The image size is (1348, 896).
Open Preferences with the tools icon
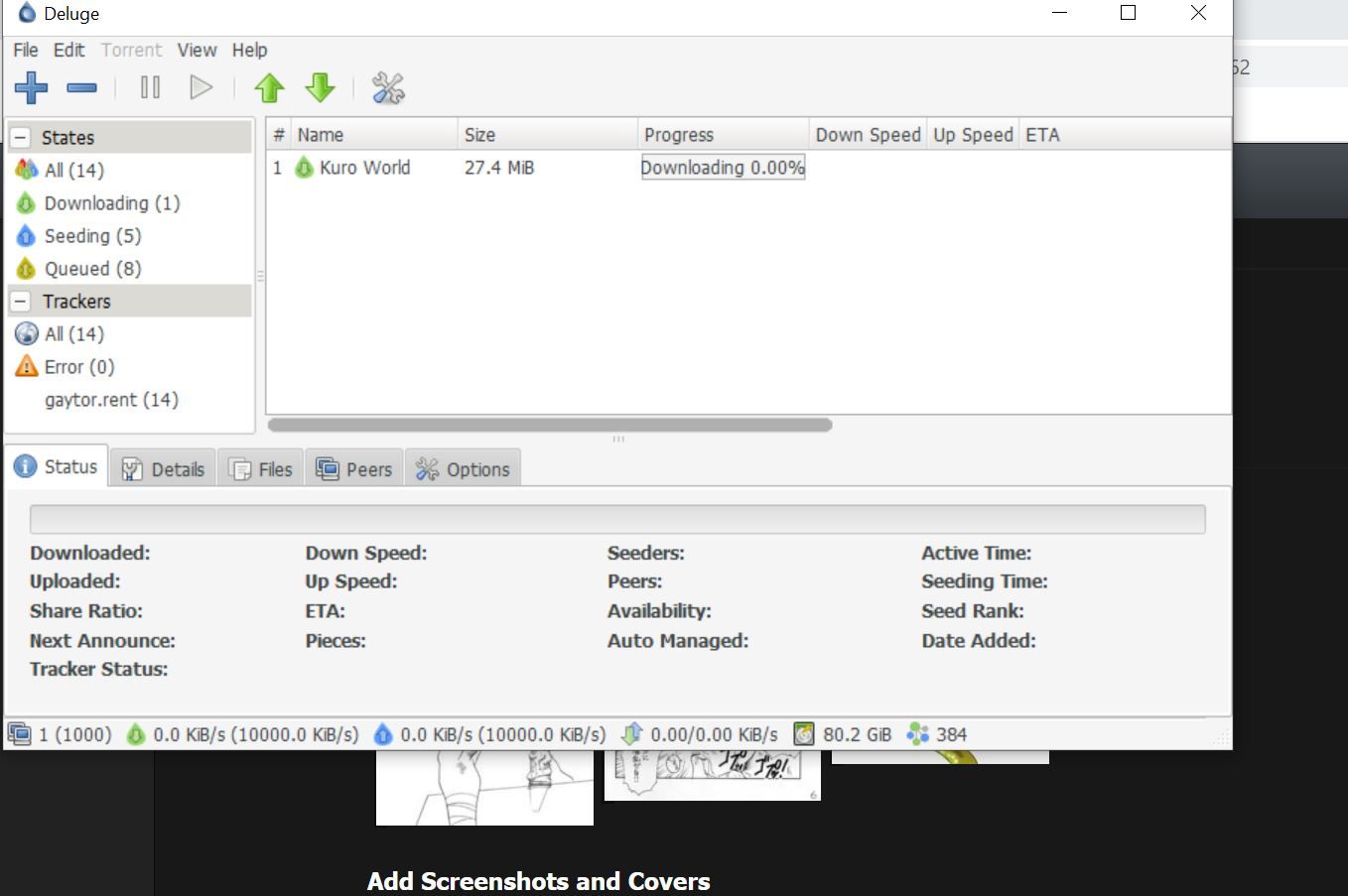pyautogui.click(x=388, y=88)
